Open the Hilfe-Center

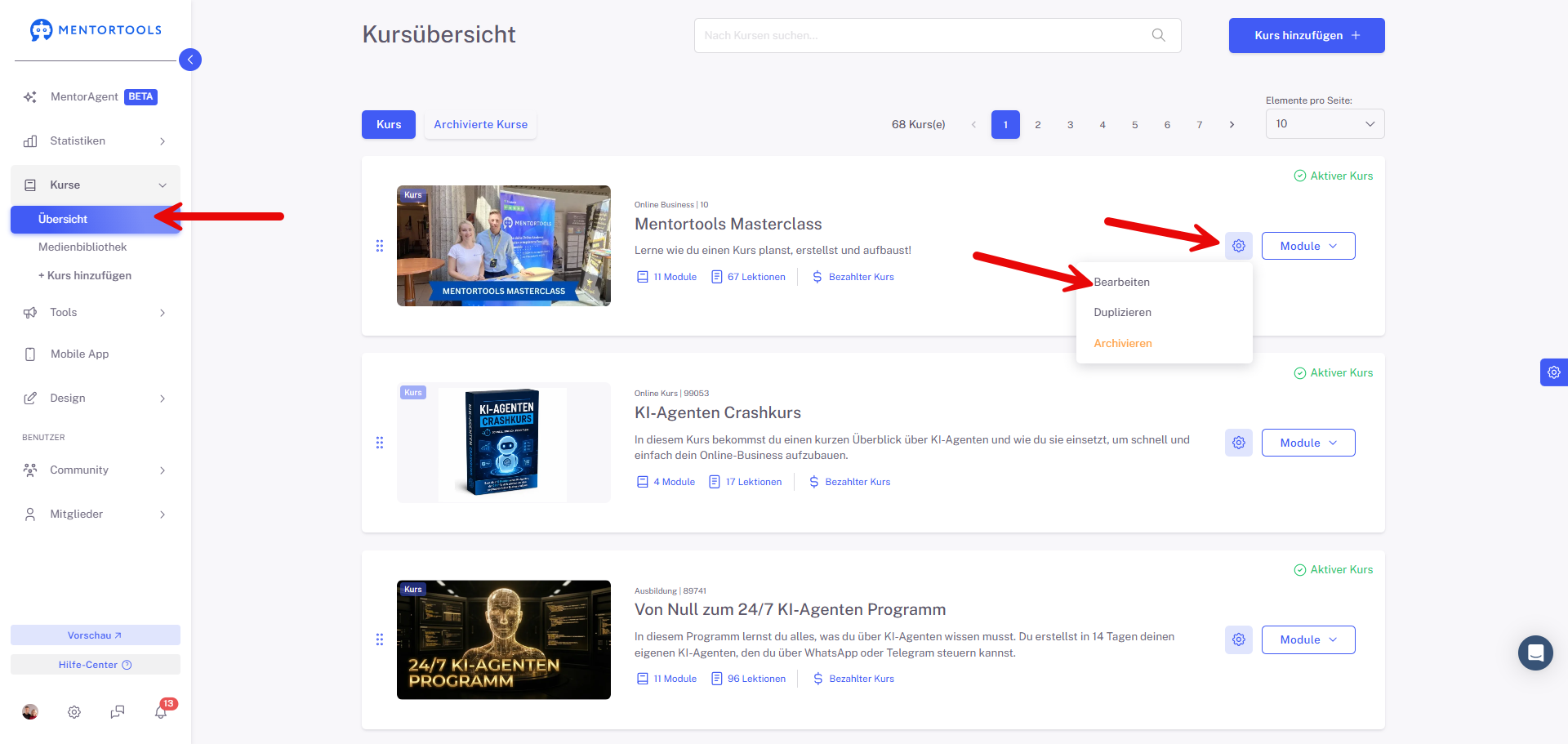96,665
